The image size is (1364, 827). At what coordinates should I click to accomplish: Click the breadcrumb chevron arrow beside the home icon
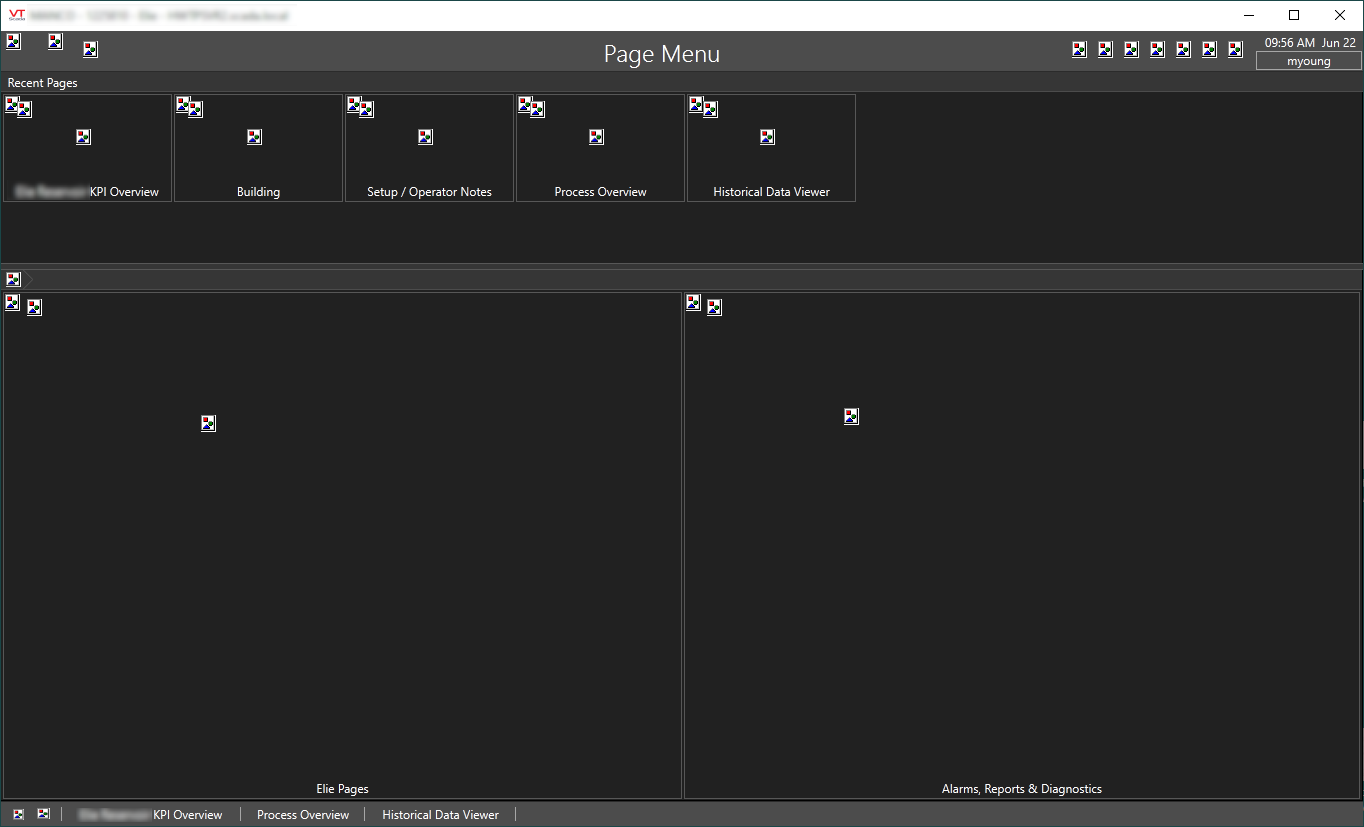pos(30,279)
